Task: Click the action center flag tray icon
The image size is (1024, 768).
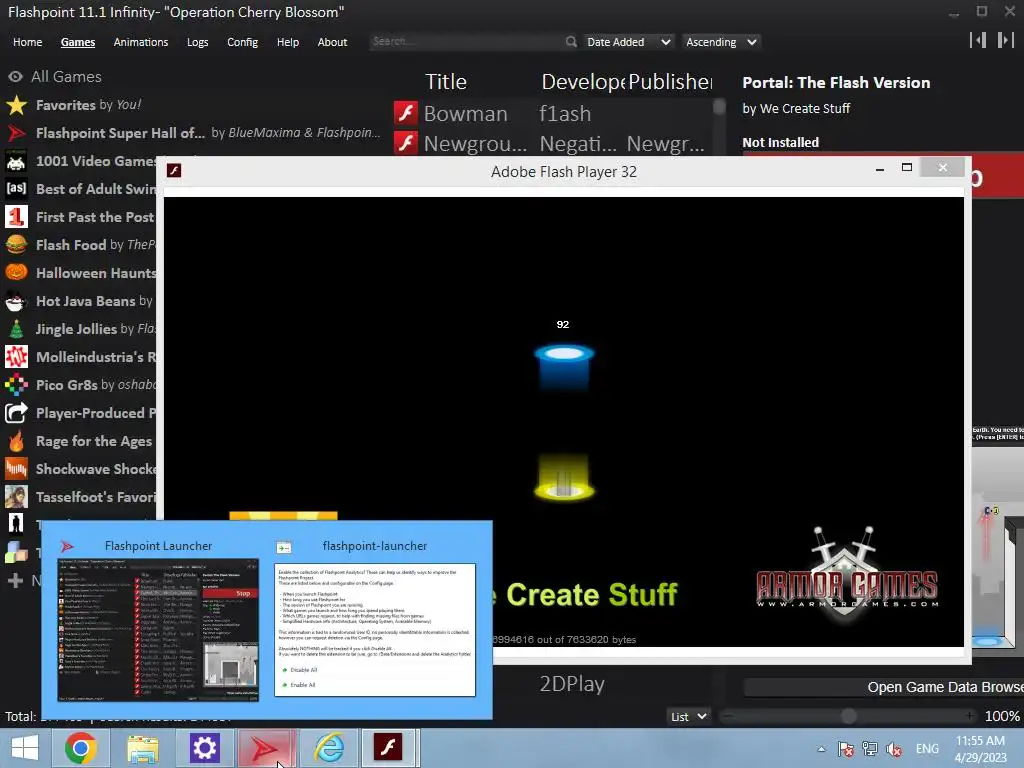Action: click(x=846, y=749)
